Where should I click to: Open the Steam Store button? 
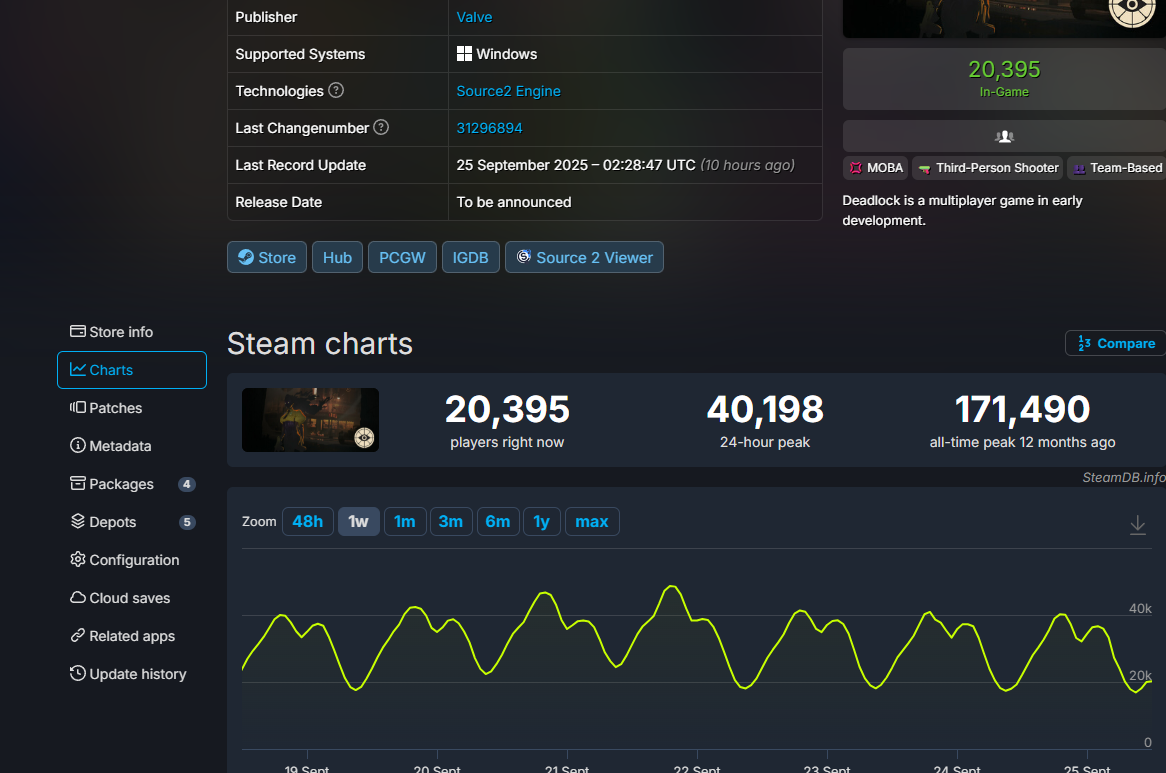point(267,257)
